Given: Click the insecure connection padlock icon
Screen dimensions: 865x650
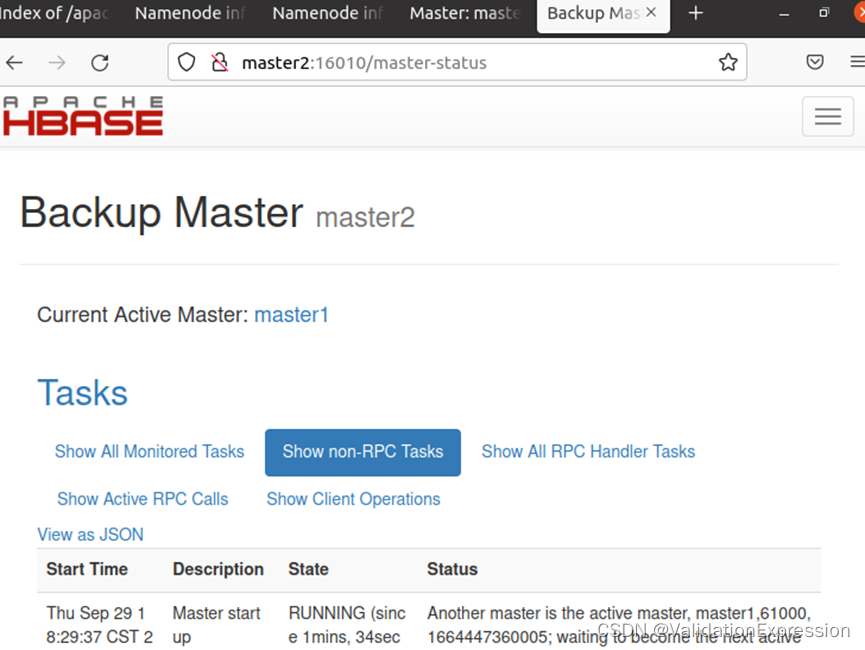Looking at the screenshot, I should tap(220, 62).
